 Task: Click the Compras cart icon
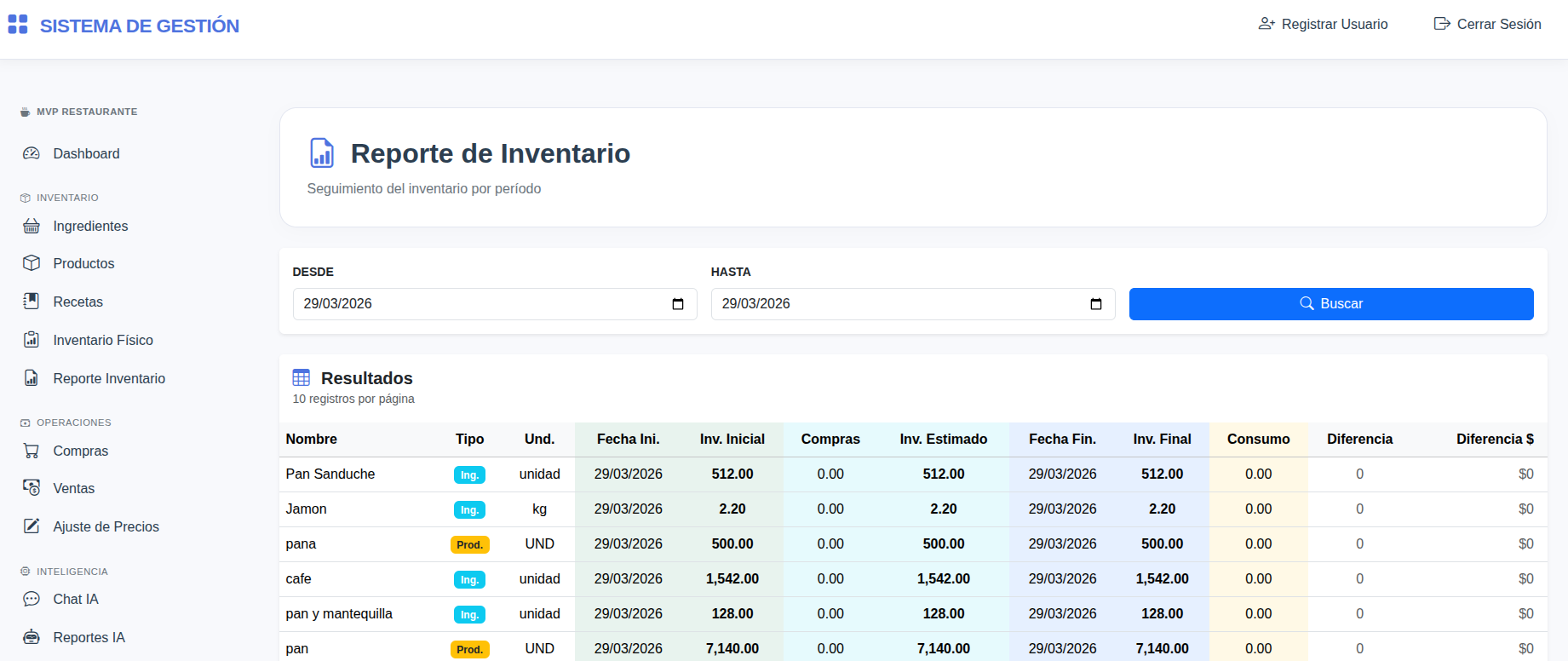point(32,451)
